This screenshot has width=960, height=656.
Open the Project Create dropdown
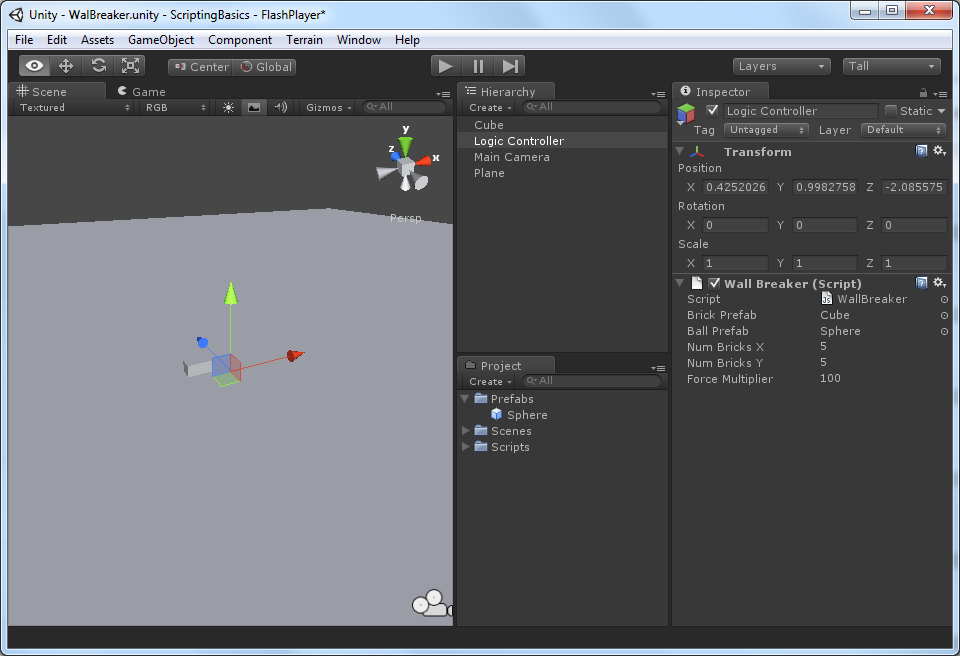coord(490,381)
